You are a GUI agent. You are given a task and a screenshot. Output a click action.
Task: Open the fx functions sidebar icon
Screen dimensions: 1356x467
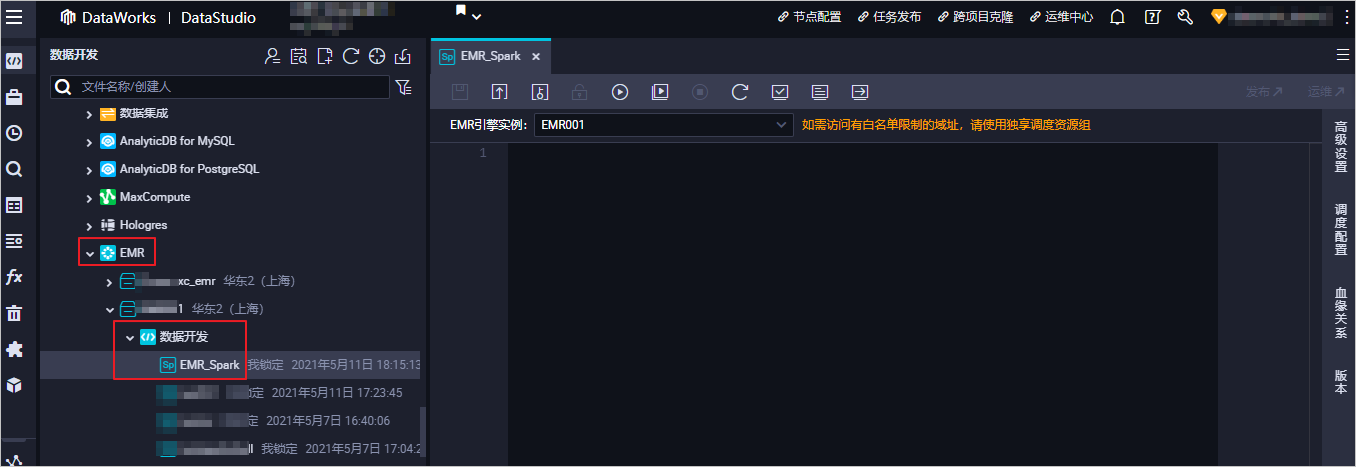click(14, 277)
